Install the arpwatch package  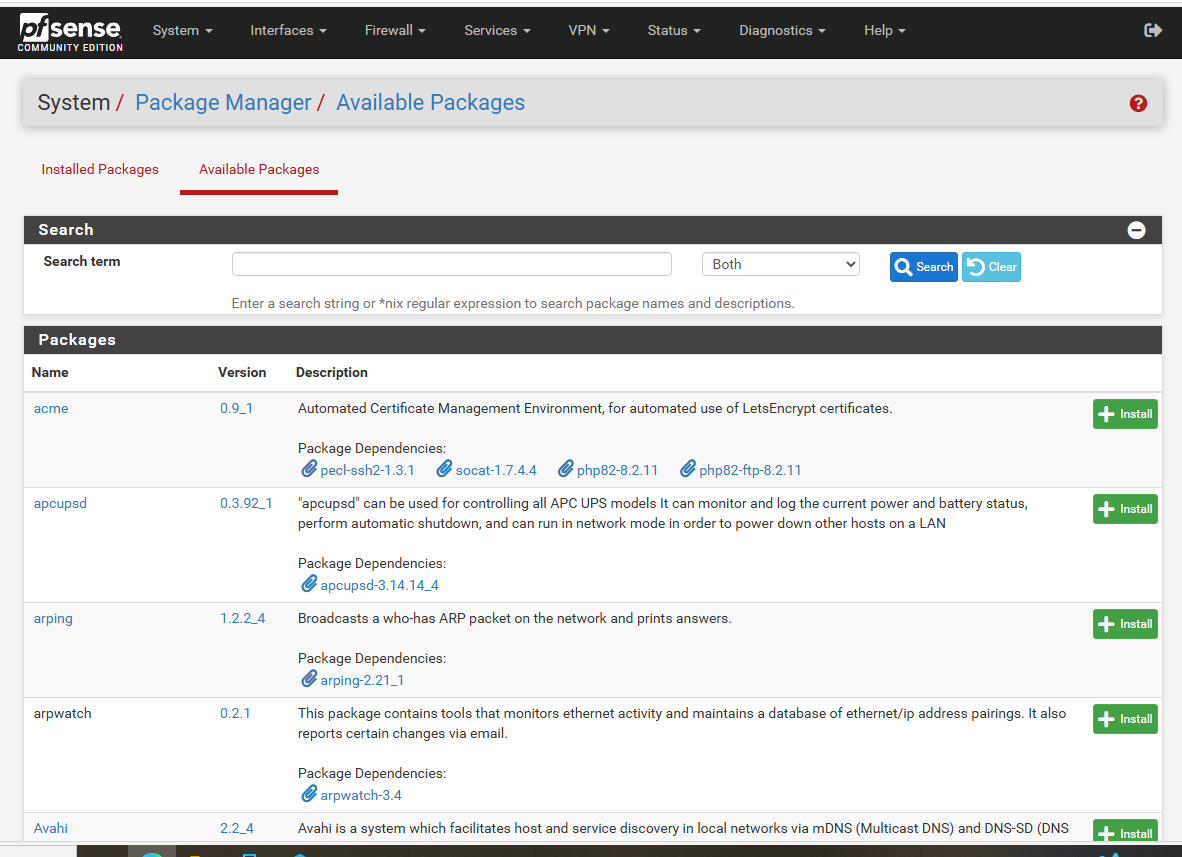[x=1125, y=719]
